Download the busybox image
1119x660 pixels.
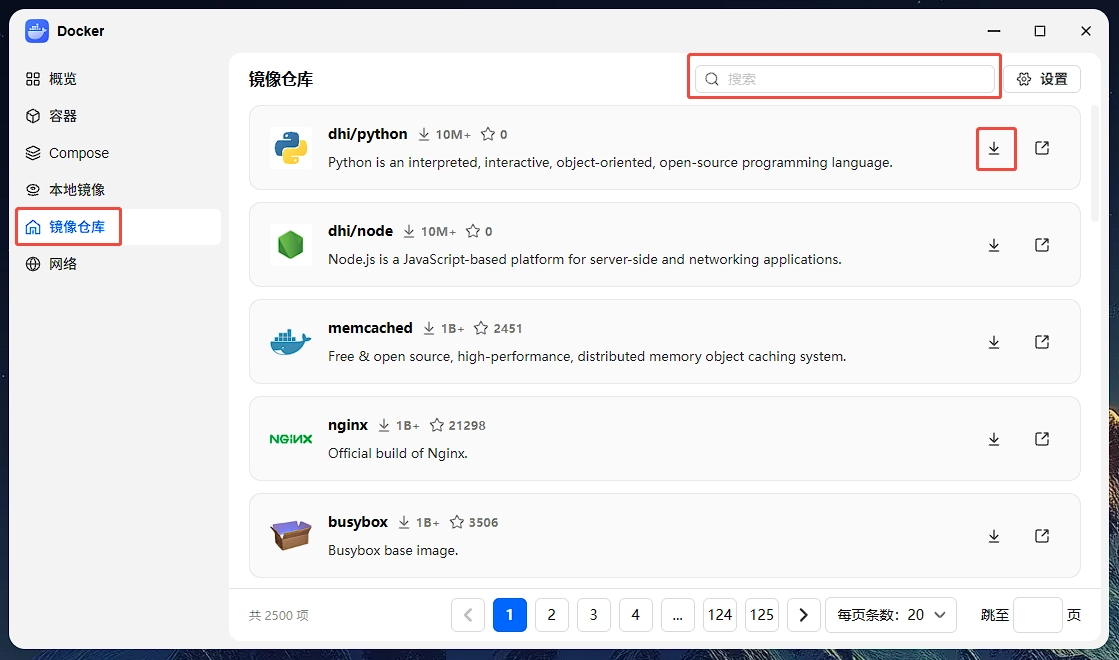tap(993, 537)
